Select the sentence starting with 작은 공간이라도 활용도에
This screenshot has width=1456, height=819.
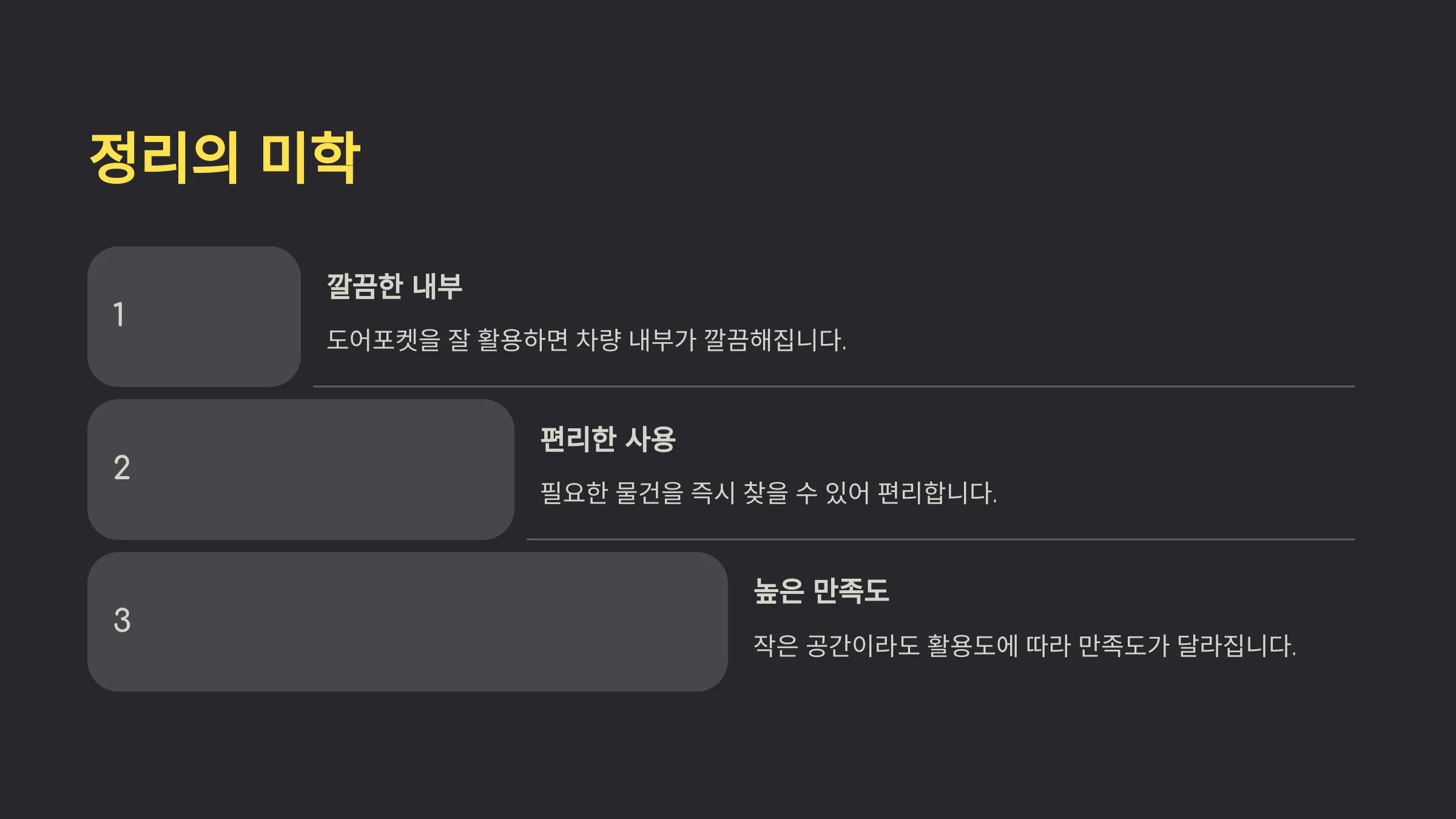point(1025,645)
